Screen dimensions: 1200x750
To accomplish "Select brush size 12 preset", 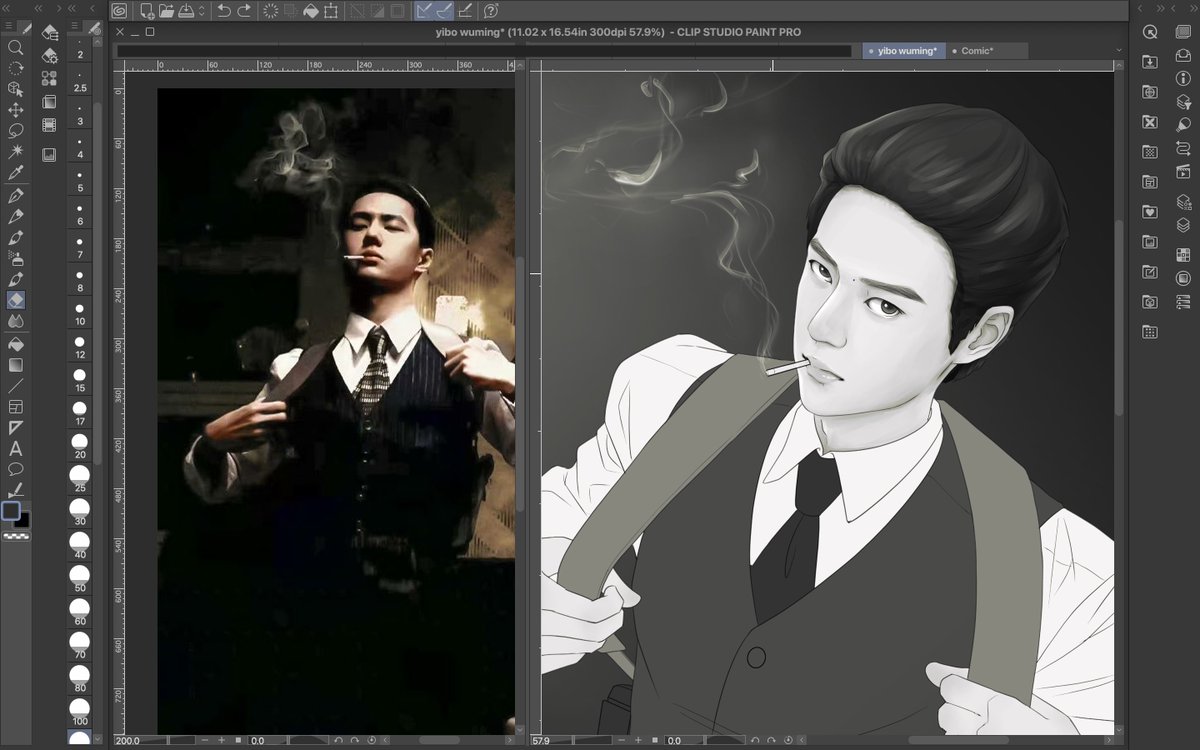I will (79, 346).
